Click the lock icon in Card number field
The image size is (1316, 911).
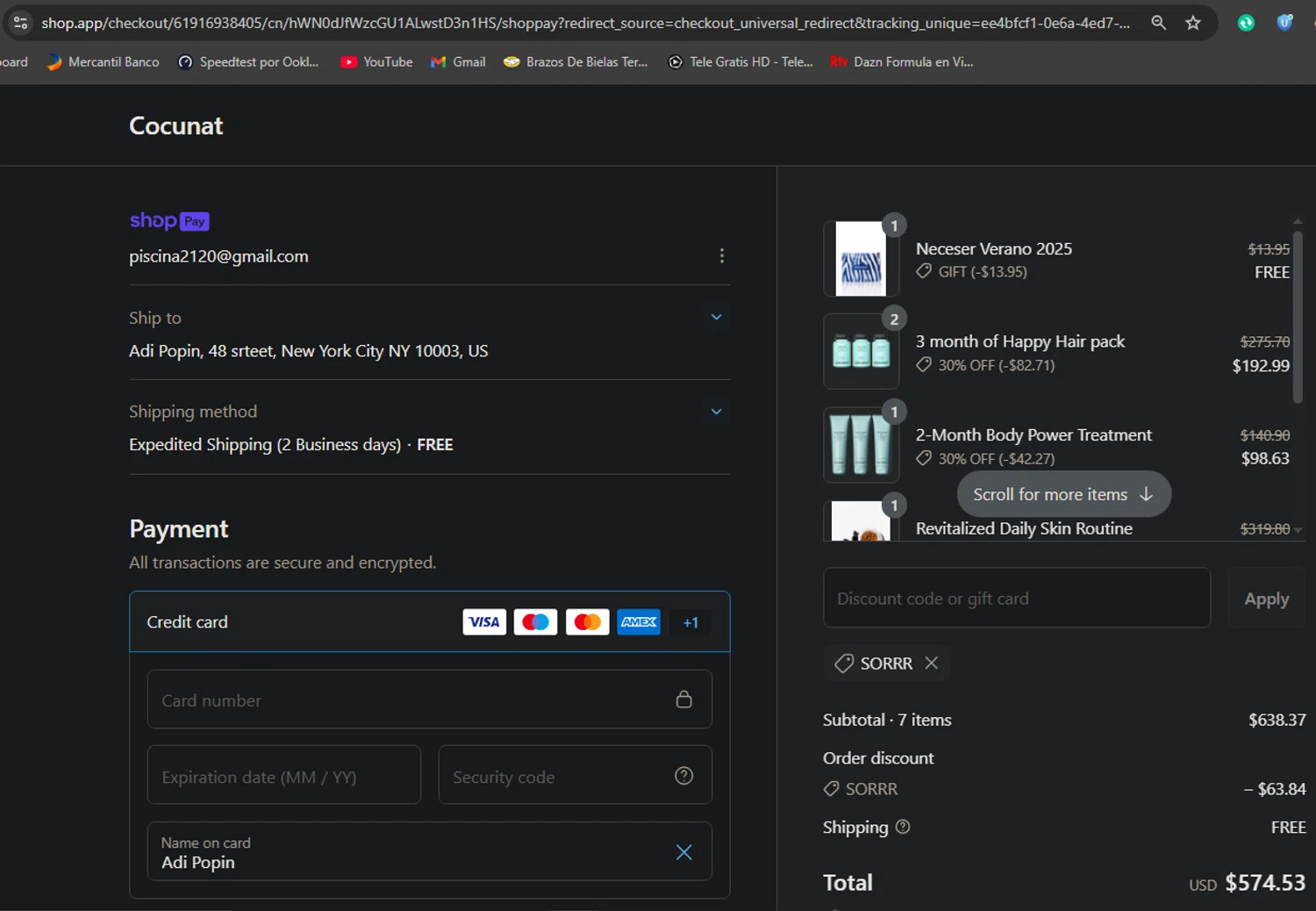[x=683, y=699]
